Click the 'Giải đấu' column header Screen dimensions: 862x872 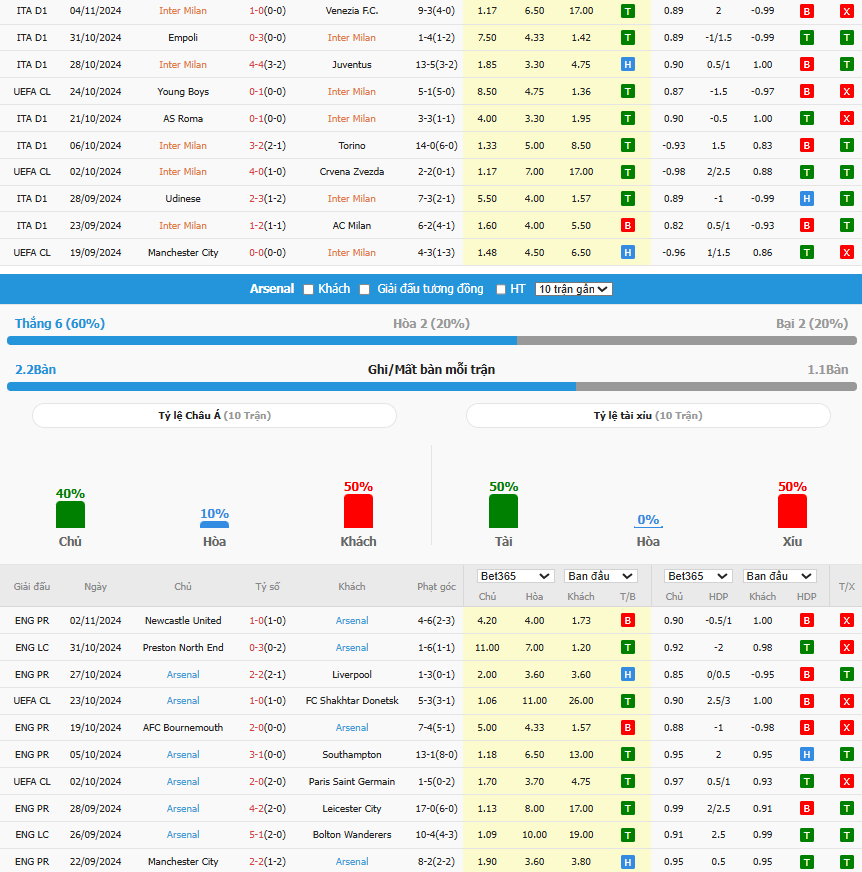(32, 587)
